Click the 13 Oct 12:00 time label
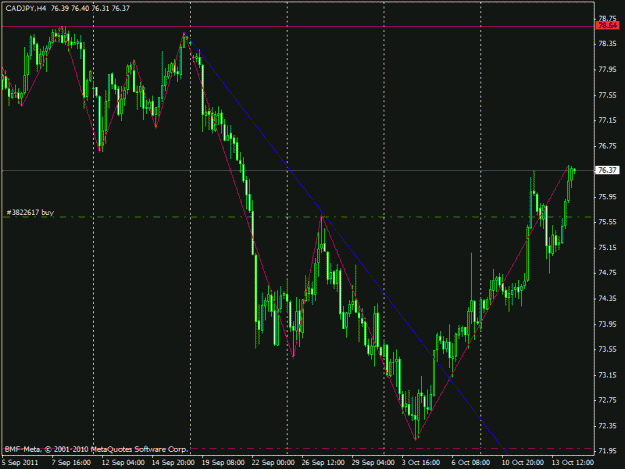 572,463
